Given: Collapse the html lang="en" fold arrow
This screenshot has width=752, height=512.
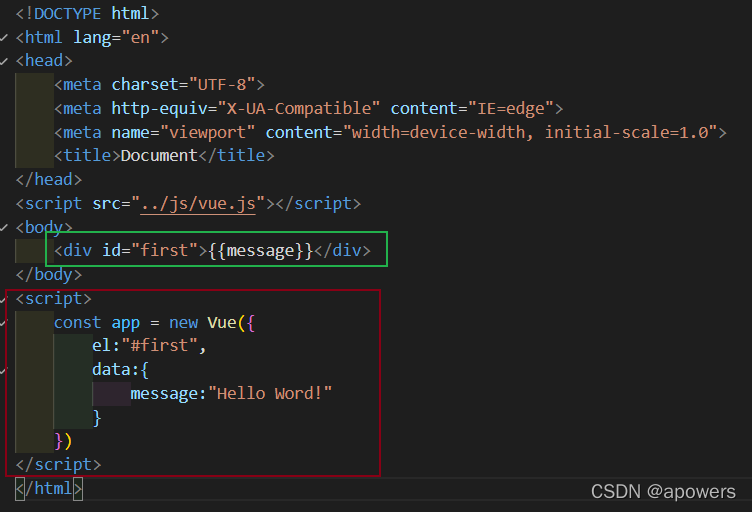Looking at the screenshot, I should (4, 37).
